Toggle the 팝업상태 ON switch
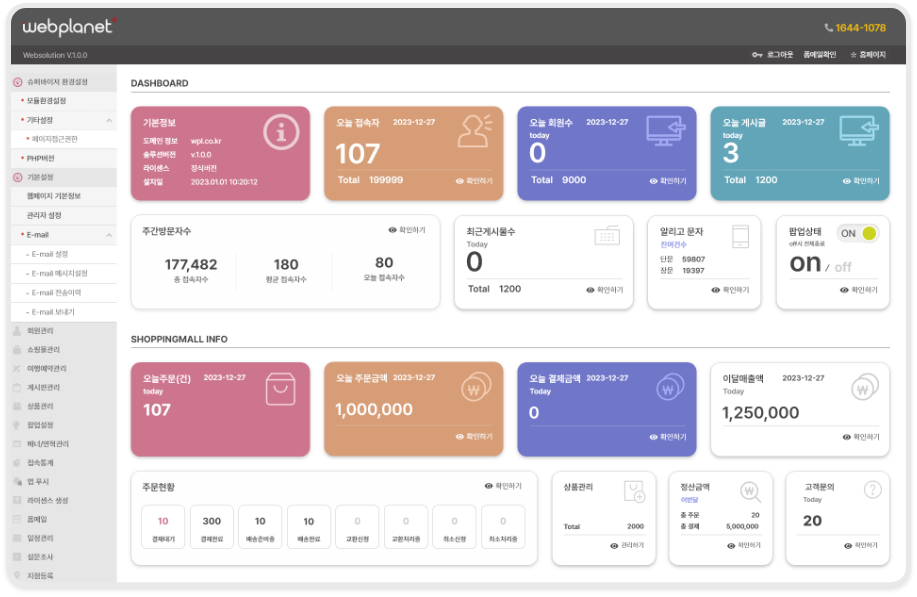This screenshot has width=917, height=597. (857, 233)
